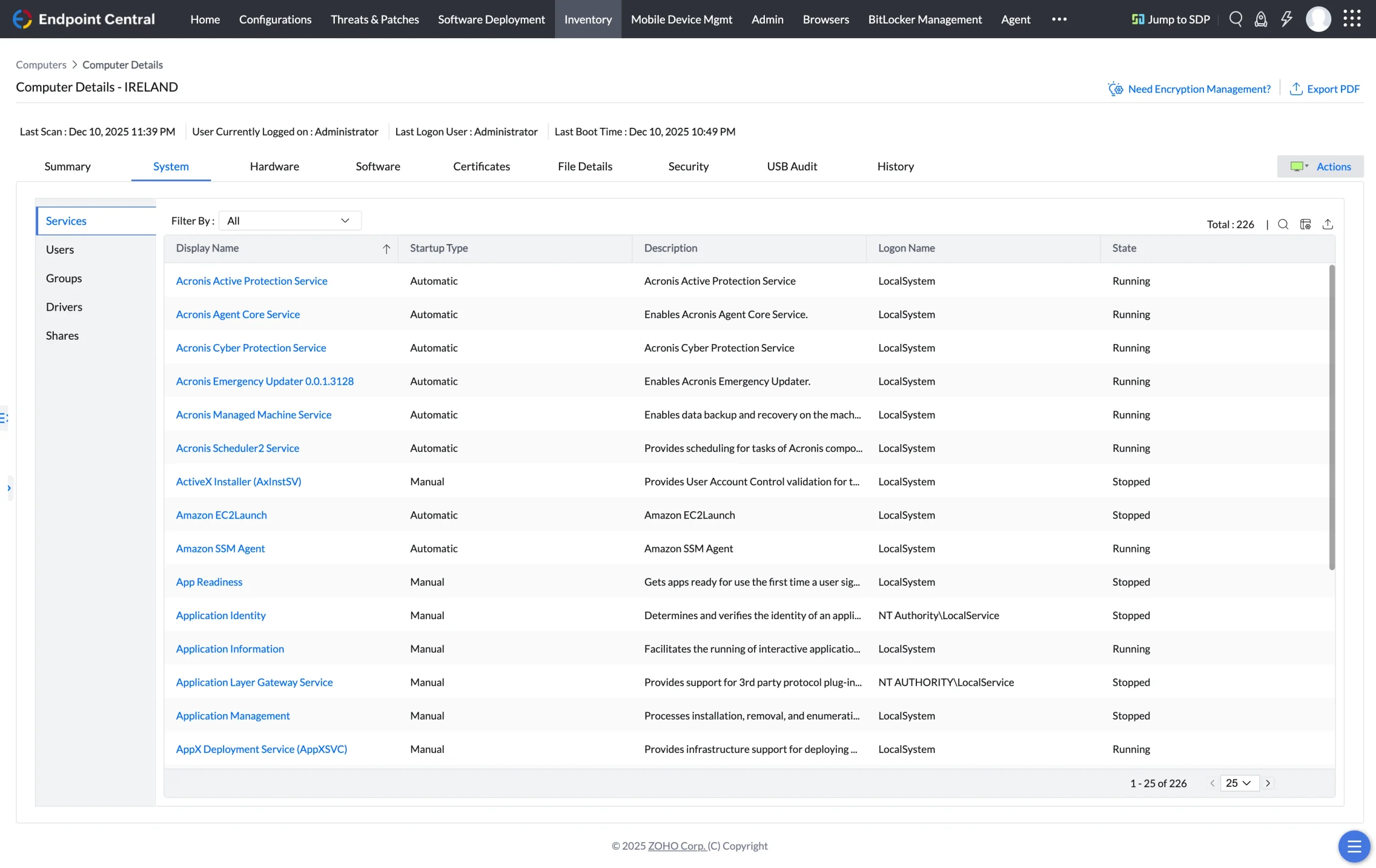
Task: Click the ZOHO Corp. footer link
Action: pyautogui.click(x=676, y=846)
